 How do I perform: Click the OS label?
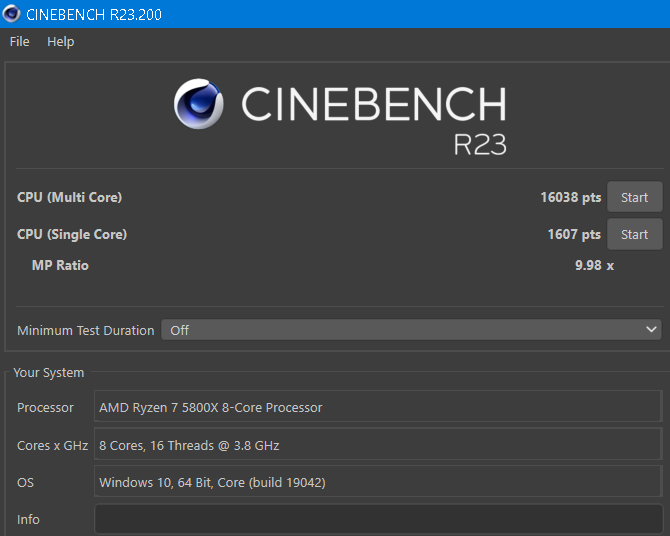[25, 483]
